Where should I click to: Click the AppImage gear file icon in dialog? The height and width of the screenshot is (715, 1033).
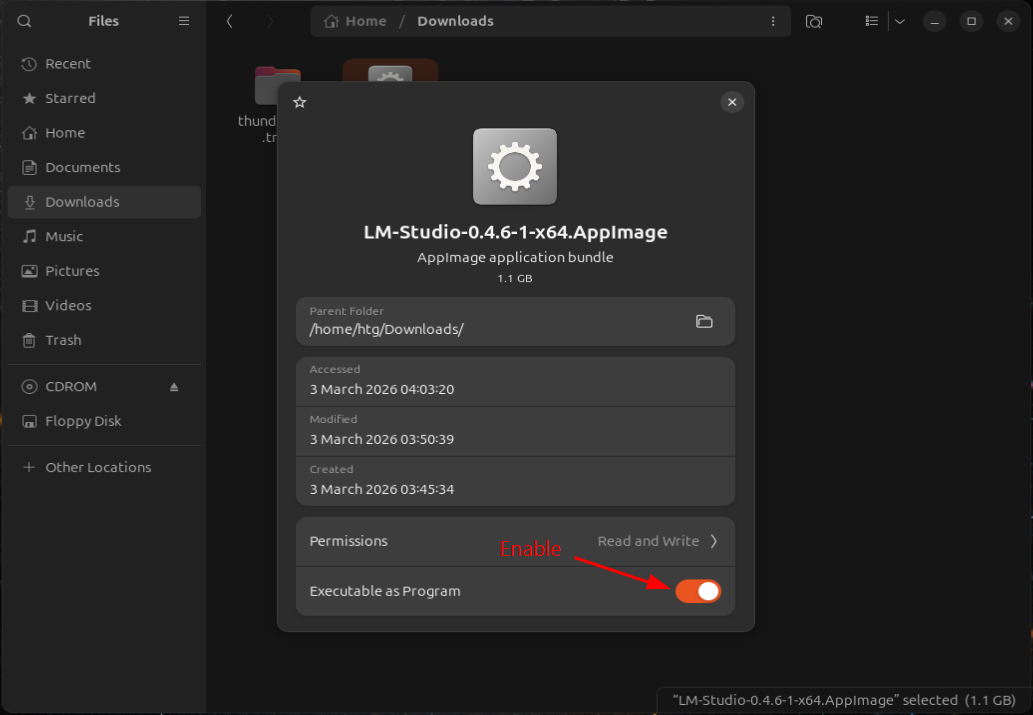pyautogui.click(x=515, y=166)
